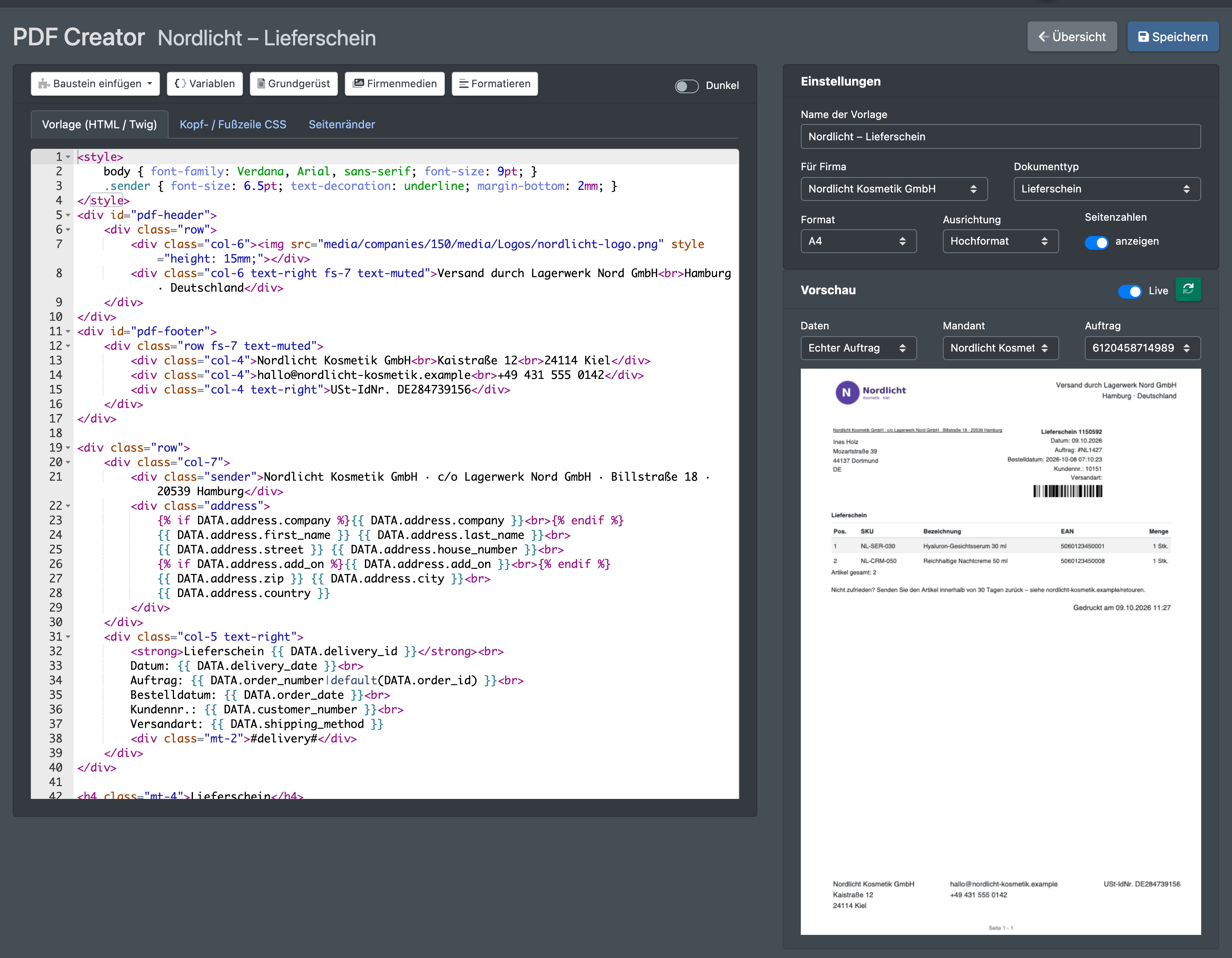
Task: Click the PDF Creator heading
Action: 79,37
